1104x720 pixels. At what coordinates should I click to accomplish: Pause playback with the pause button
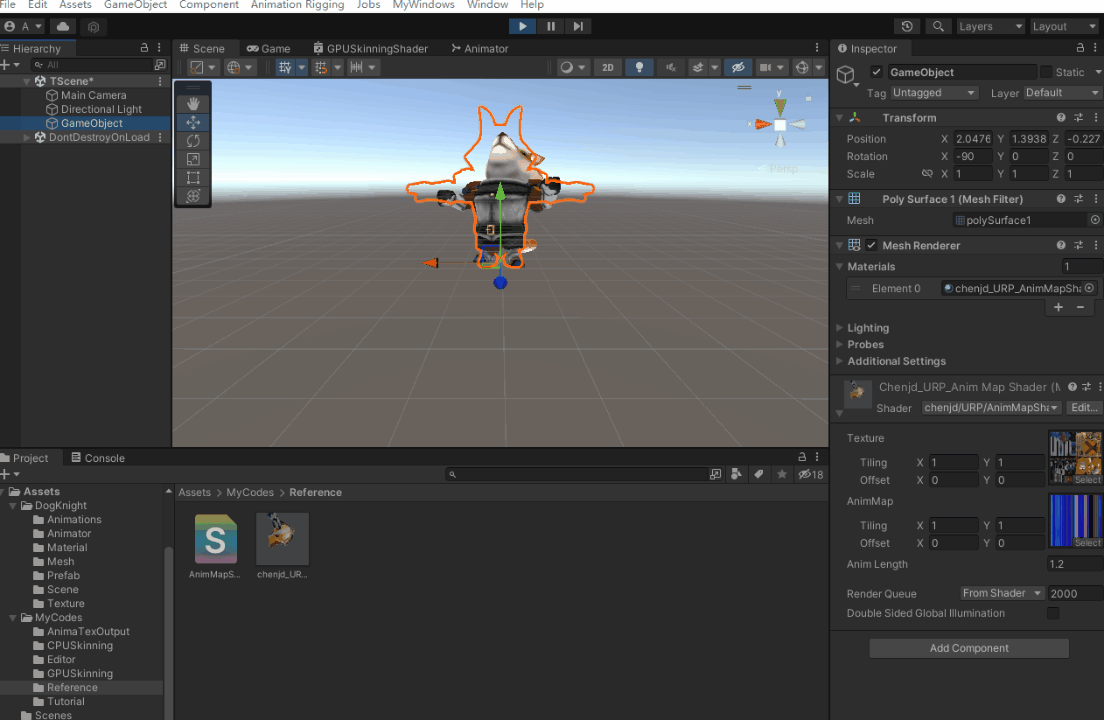551,26
